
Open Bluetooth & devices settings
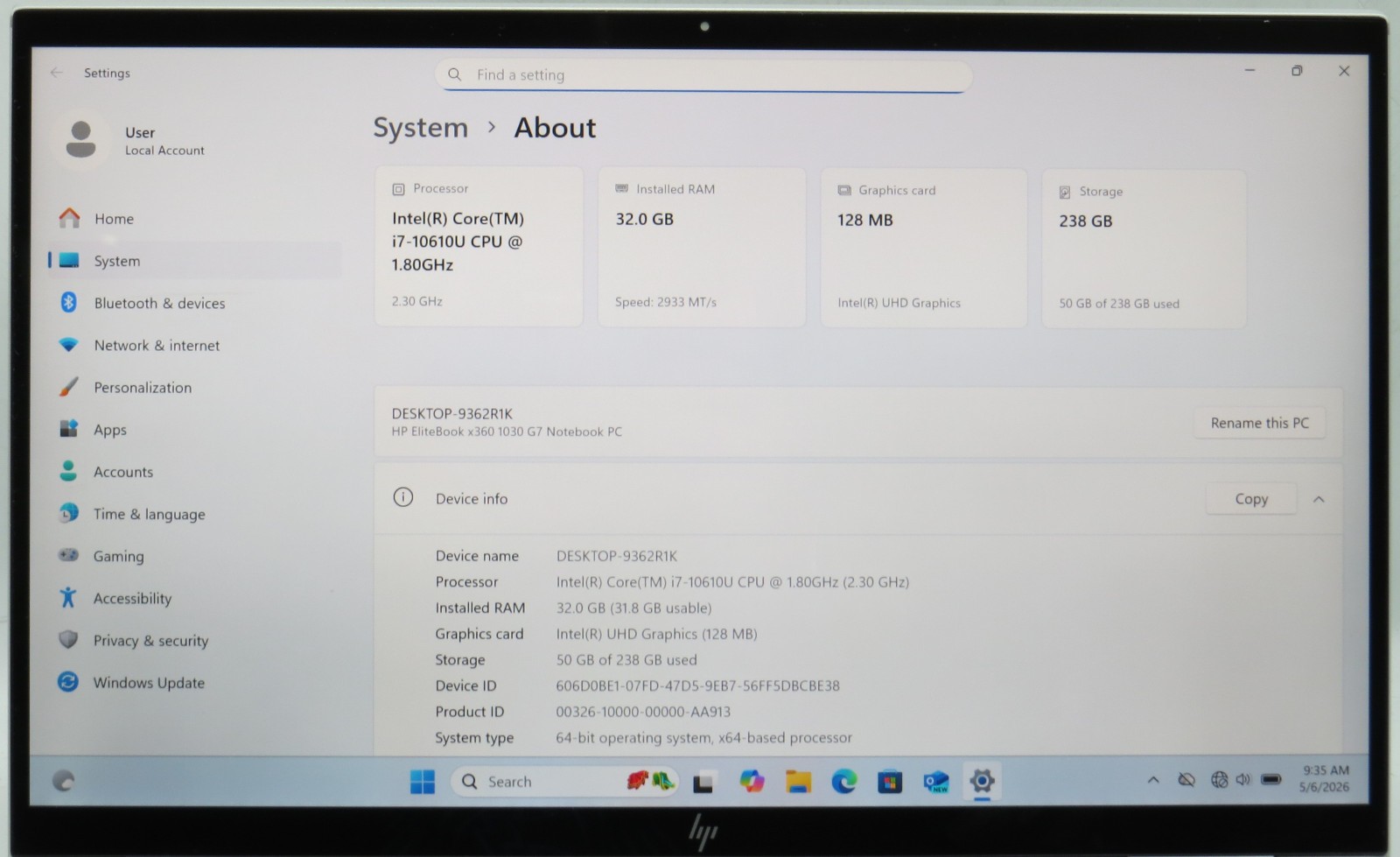point(159,303)
